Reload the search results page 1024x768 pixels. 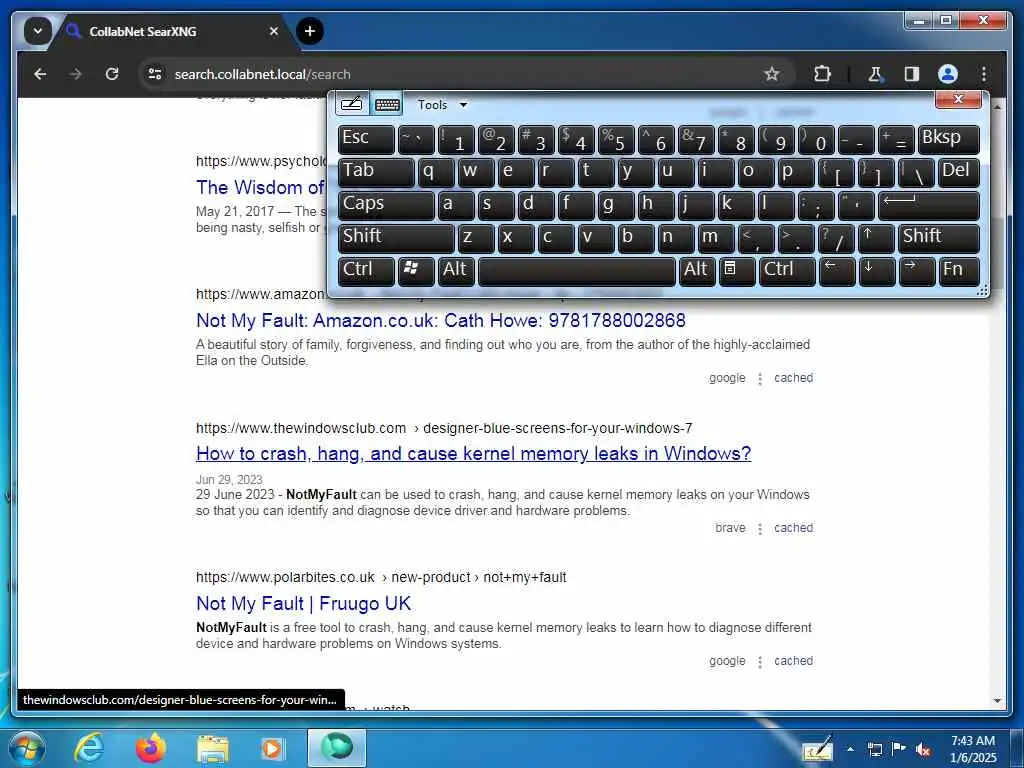(x=112, y=74)
